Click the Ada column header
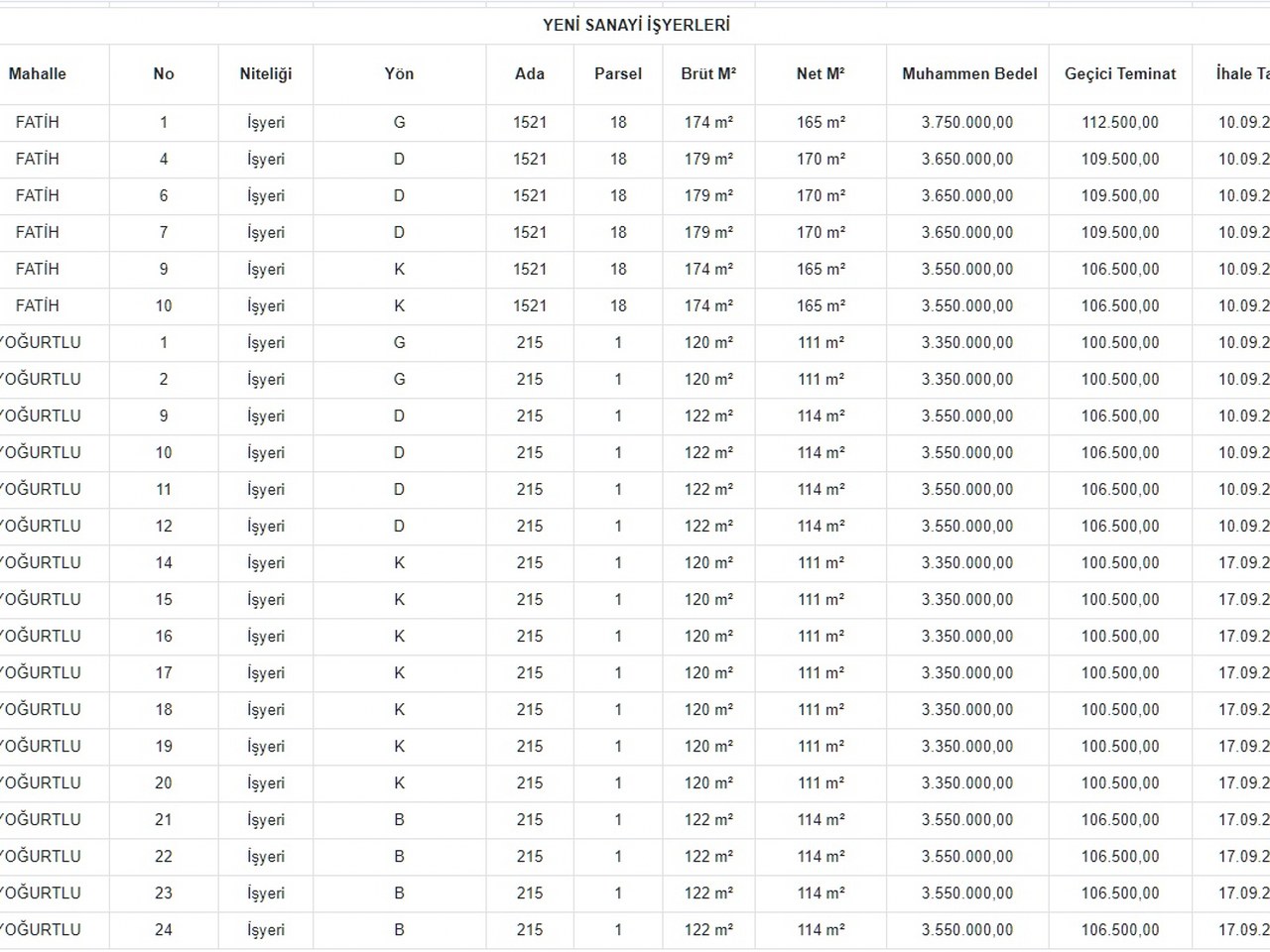Viewport: 1270px width, 952px height. coord(530,73)
